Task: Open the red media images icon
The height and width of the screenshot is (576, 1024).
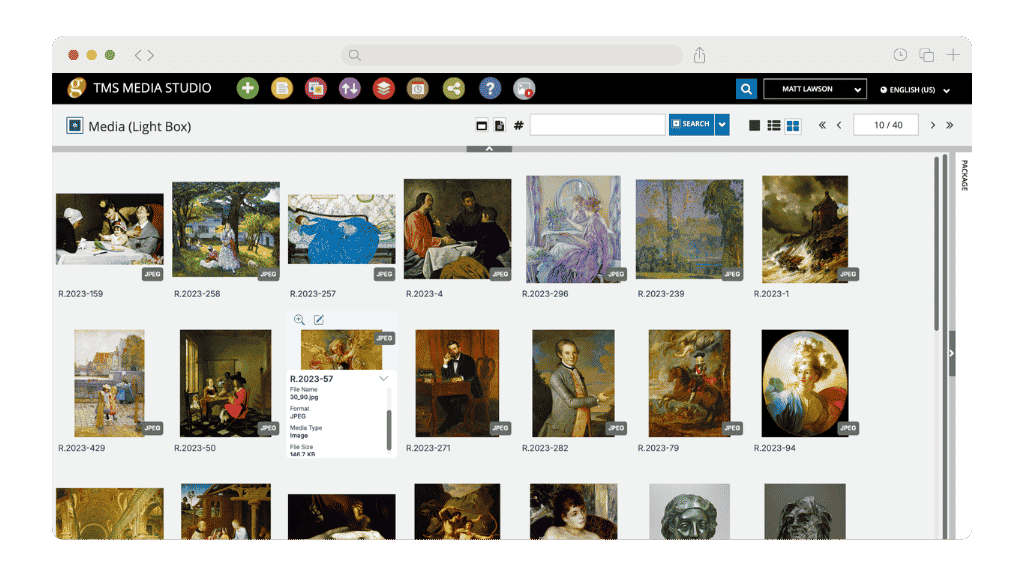Action: click(316, 88)
